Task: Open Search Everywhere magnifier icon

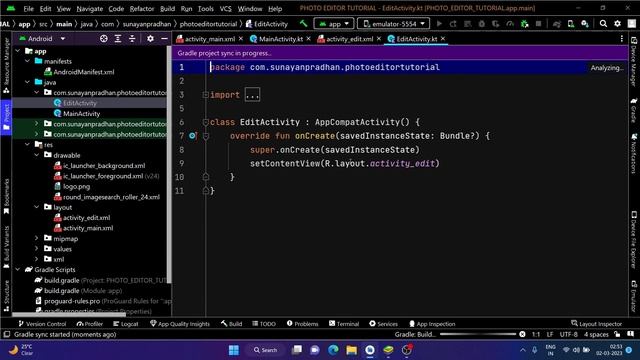Action: 603,24
